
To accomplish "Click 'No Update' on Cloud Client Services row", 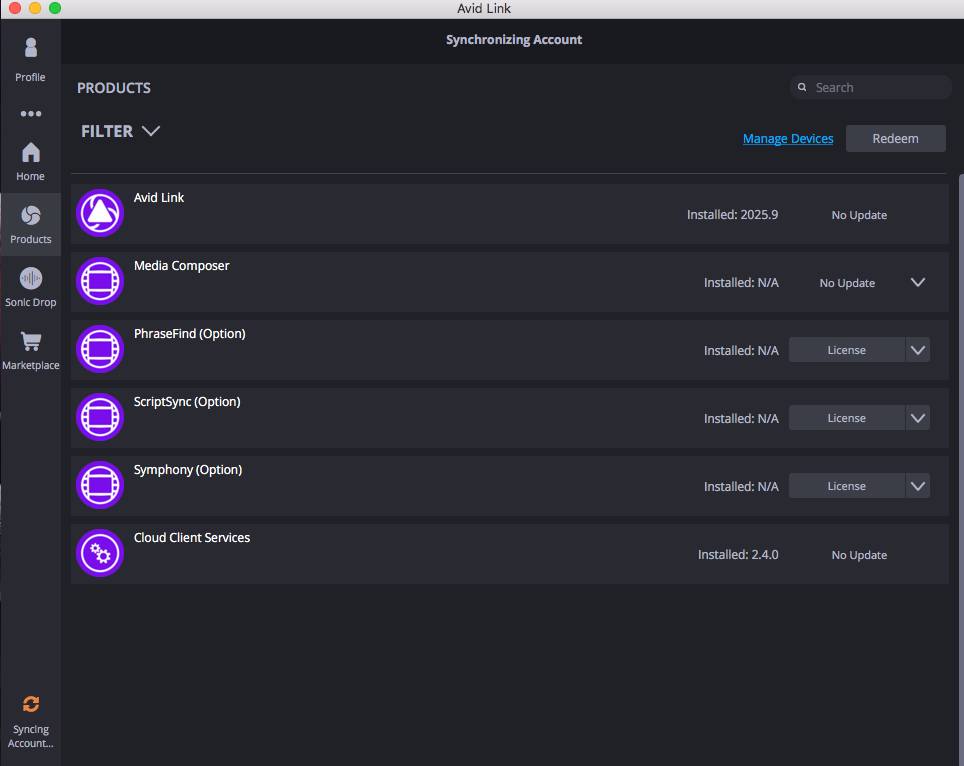I will click(859, 555).
